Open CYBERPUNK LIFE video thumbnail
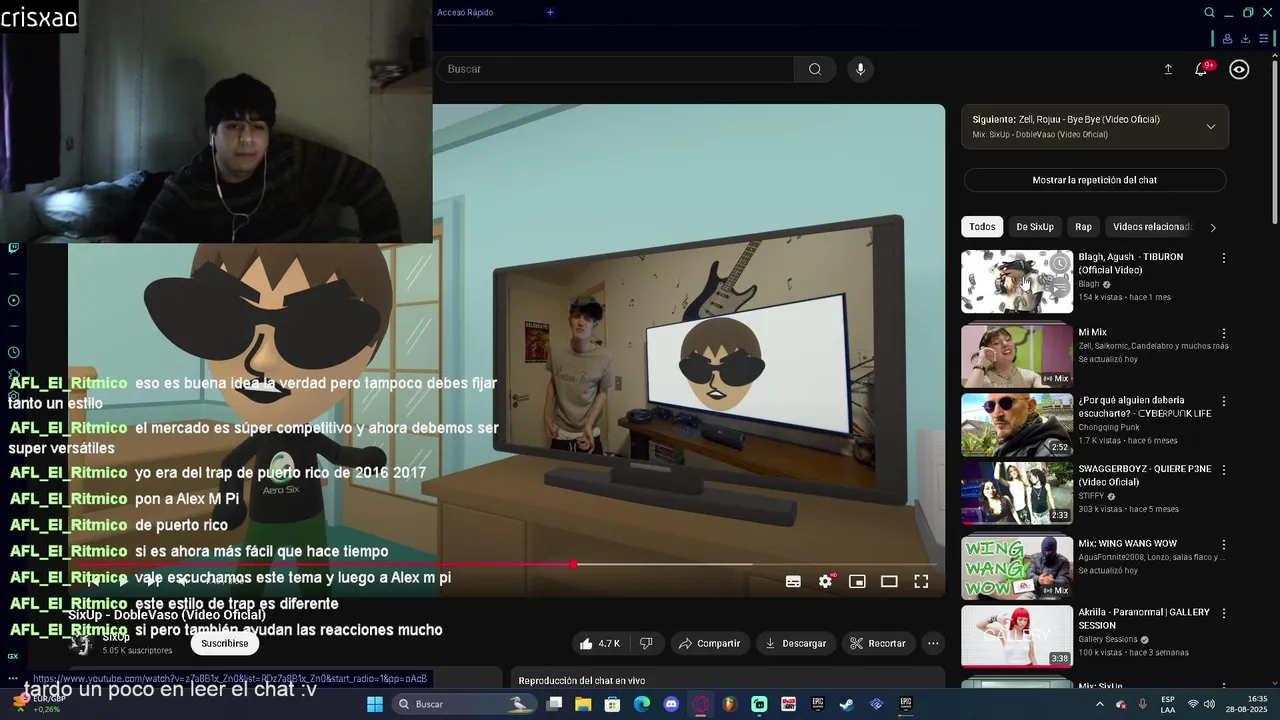The height and width of the screenshot is (720, 1280). tap(1017, 424)
